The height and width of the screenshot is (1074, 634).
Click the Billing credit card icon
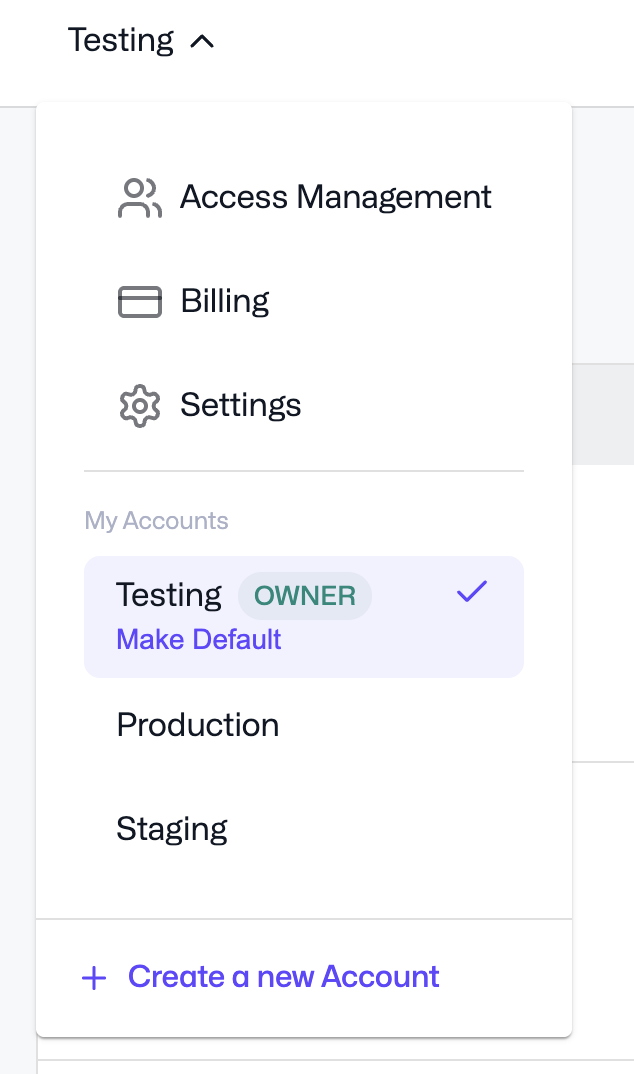tap(140, 301)
